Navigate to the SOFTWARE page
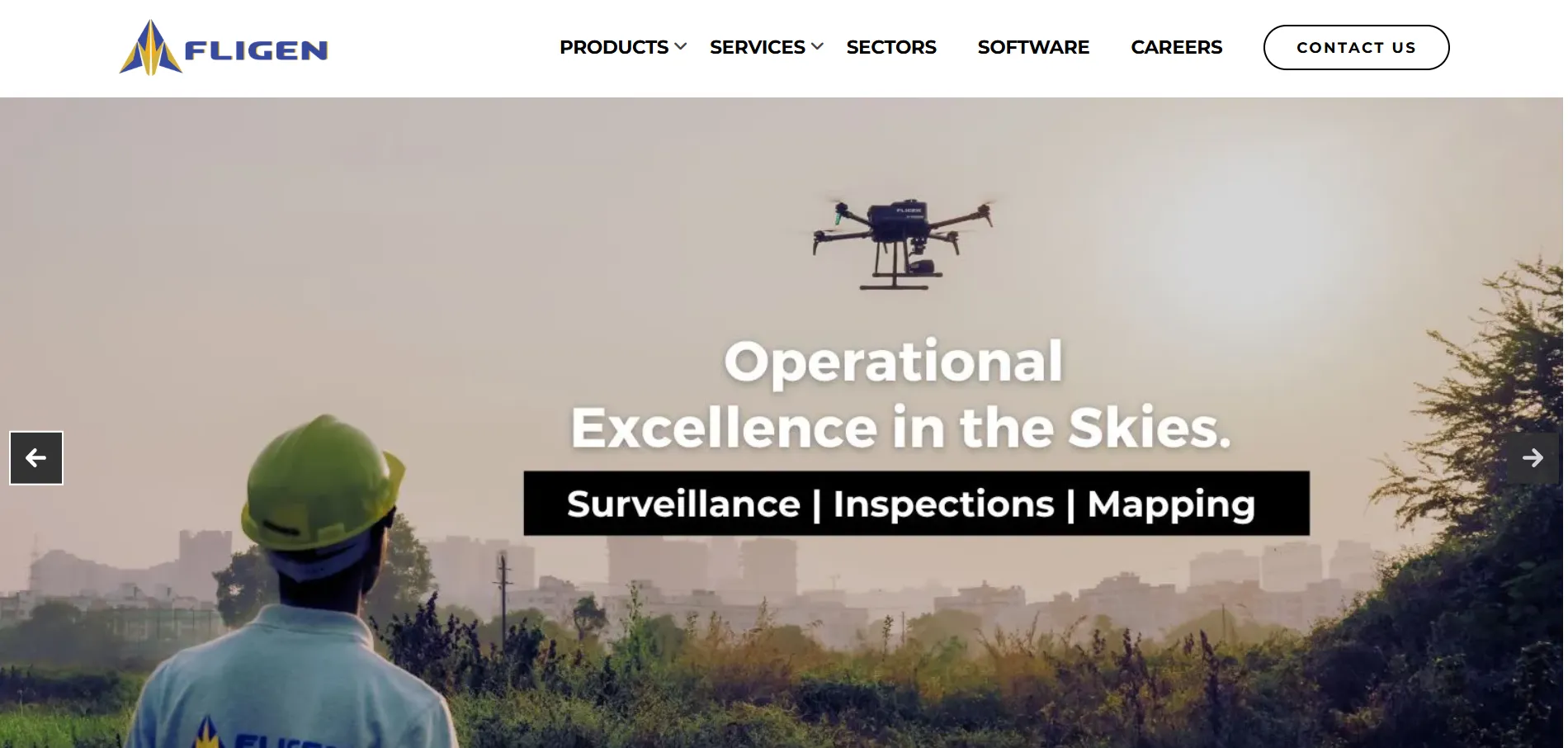 tap(1033, 47)
